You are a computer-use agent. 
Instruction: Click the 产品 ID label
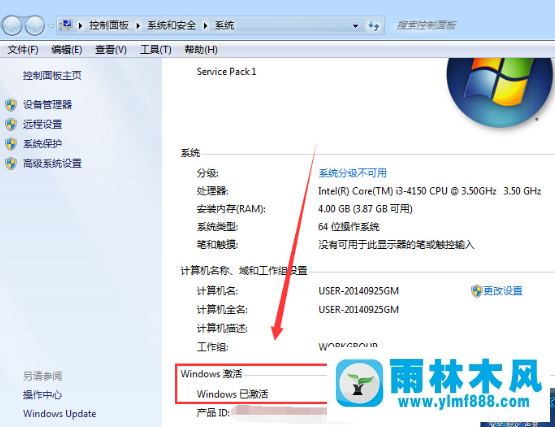point(213,412)
